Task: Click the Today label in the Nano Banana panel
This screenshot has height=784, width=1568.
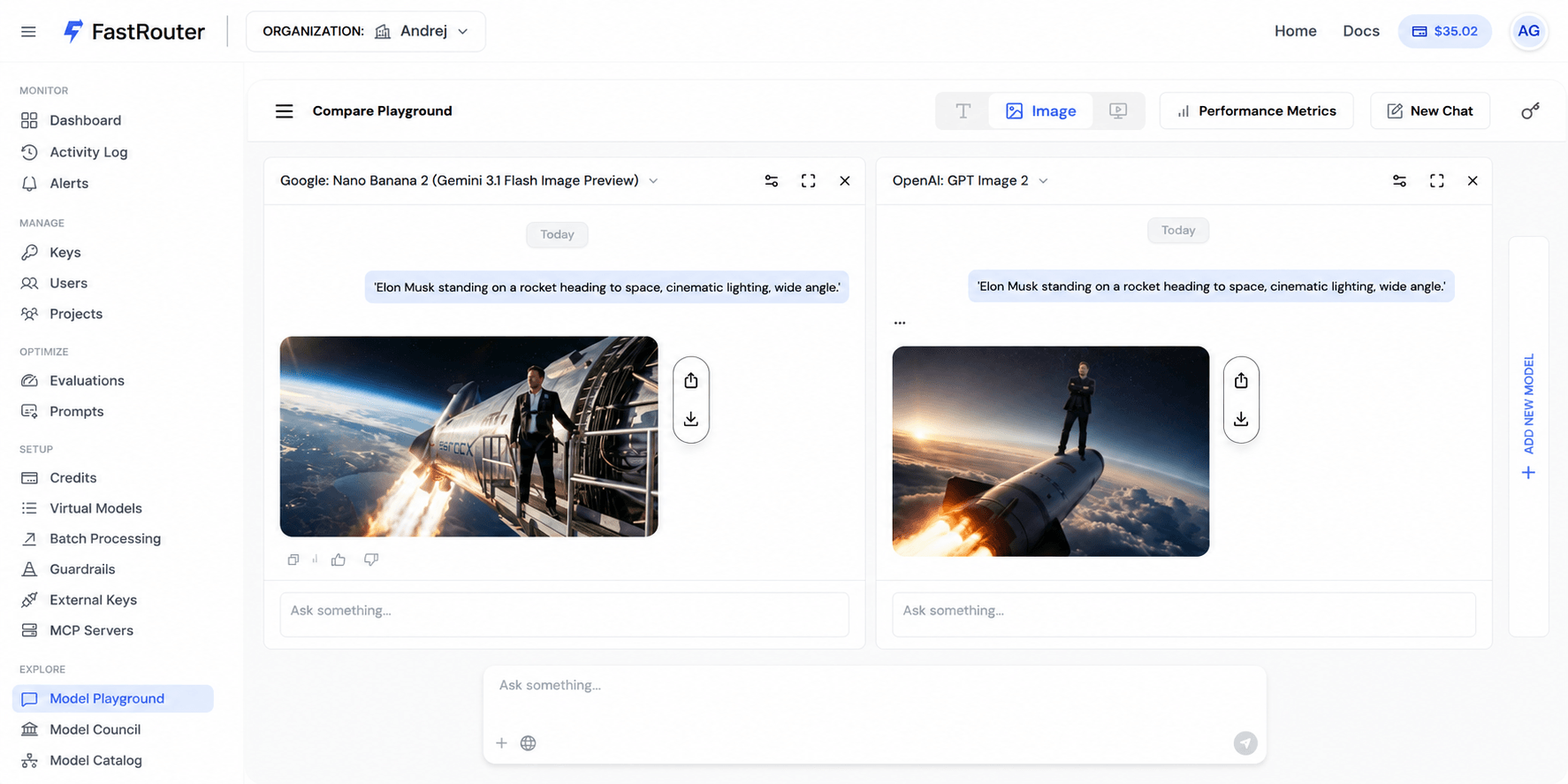Action: [x=557, y=234]
